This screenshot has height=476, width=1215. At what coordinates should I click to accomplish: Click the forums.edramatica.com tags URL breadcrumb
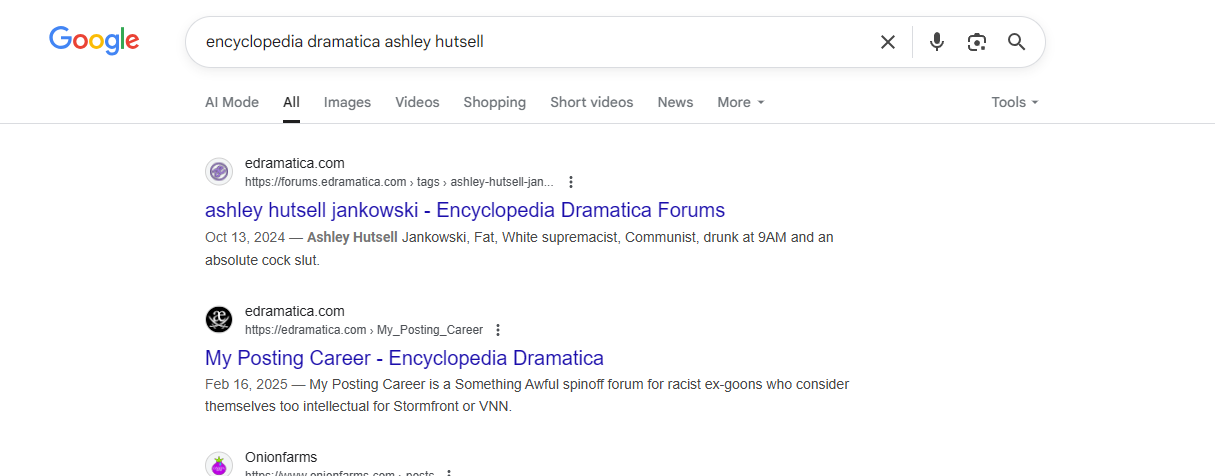tap(399, 182)
